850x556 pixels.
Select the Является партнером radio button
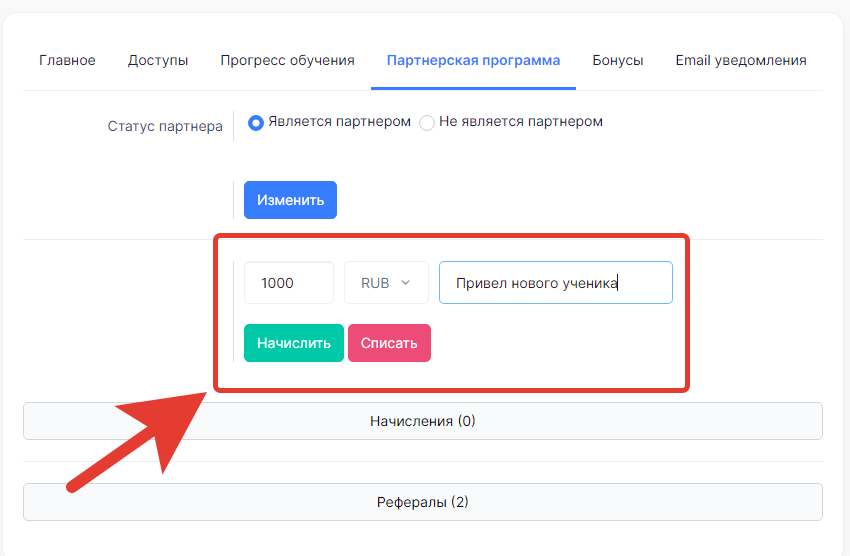coord(256,123)
